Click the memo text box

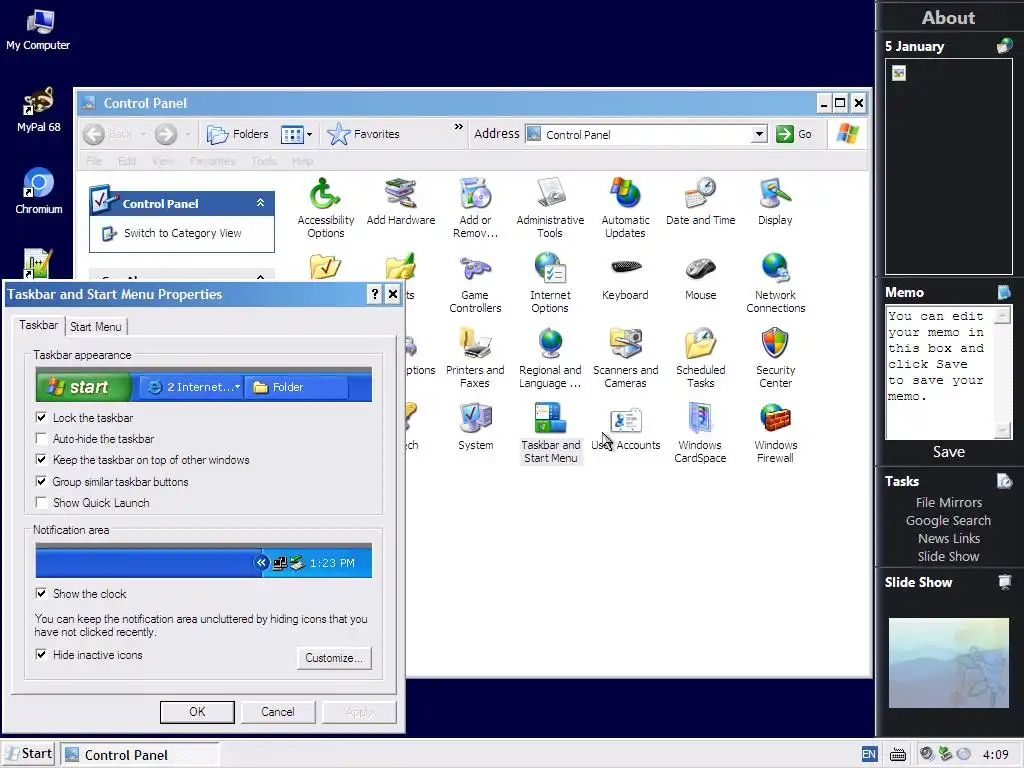click(x=940, y=373)
